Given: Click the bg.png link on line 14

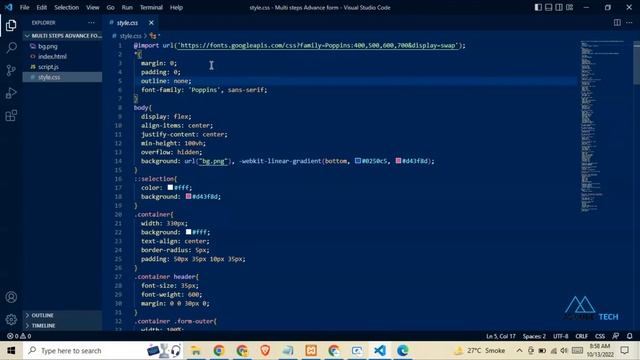Looking at the screenshot, I should point(213,161).
